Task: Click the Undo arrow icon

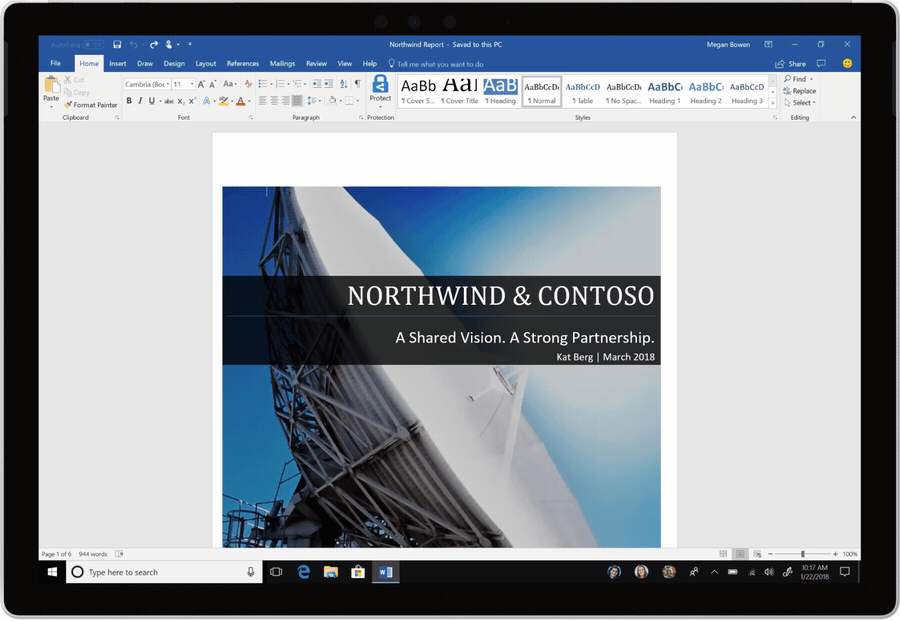Action: coord(133,44)
